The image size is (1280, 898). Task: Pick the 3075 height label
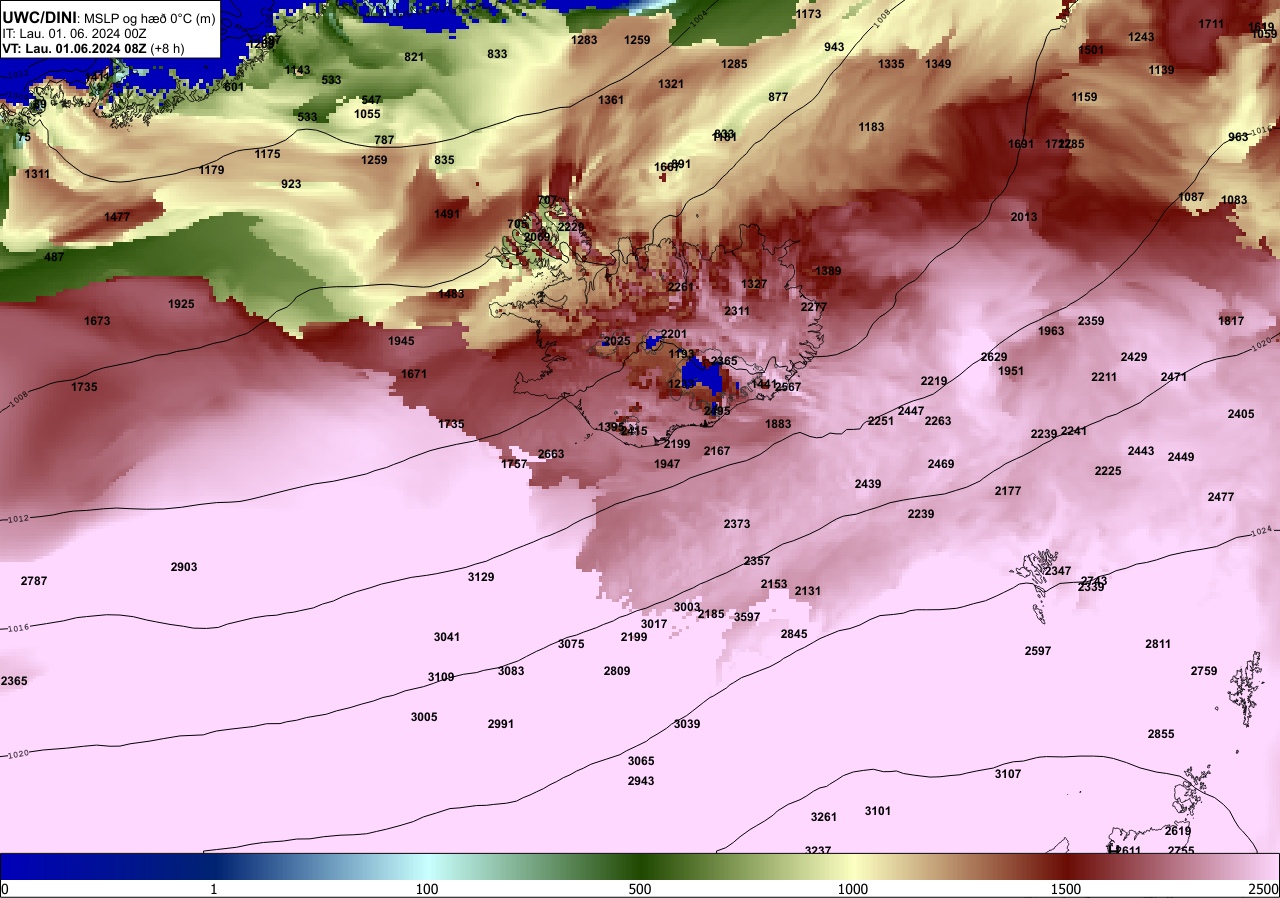571,644
